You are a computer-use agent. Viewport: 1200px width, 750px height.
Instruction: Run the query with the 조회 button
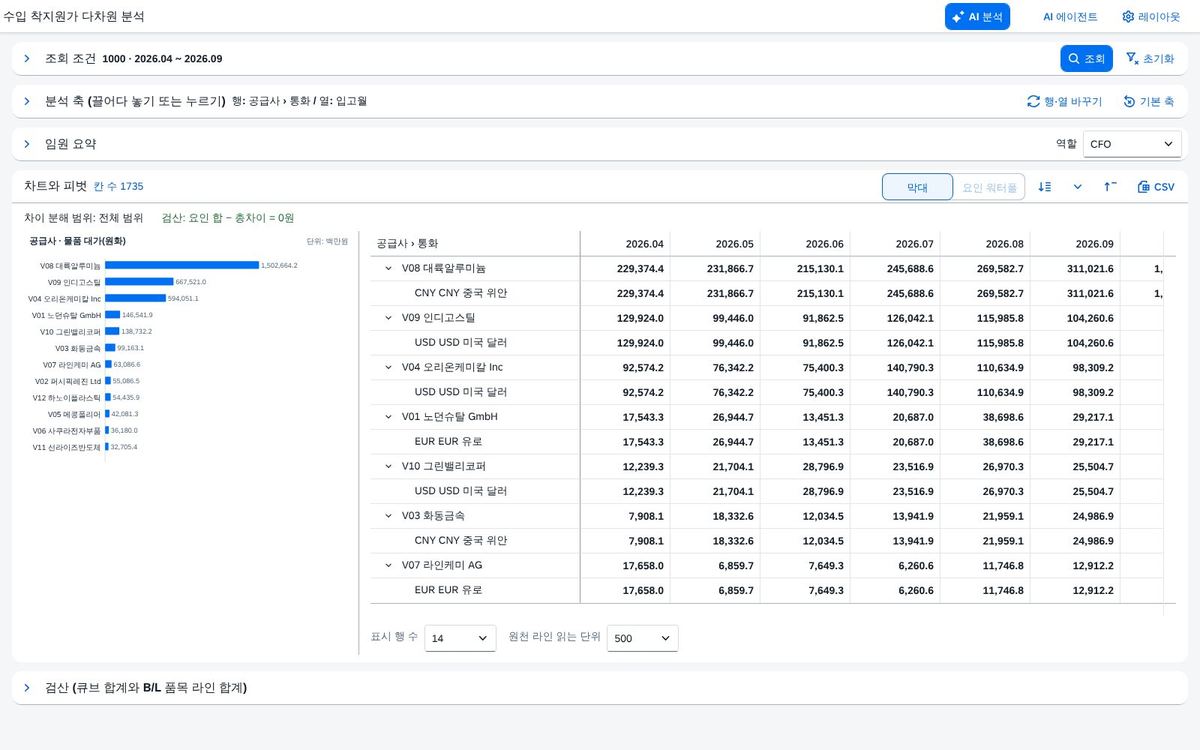[x=1086, y=59]
